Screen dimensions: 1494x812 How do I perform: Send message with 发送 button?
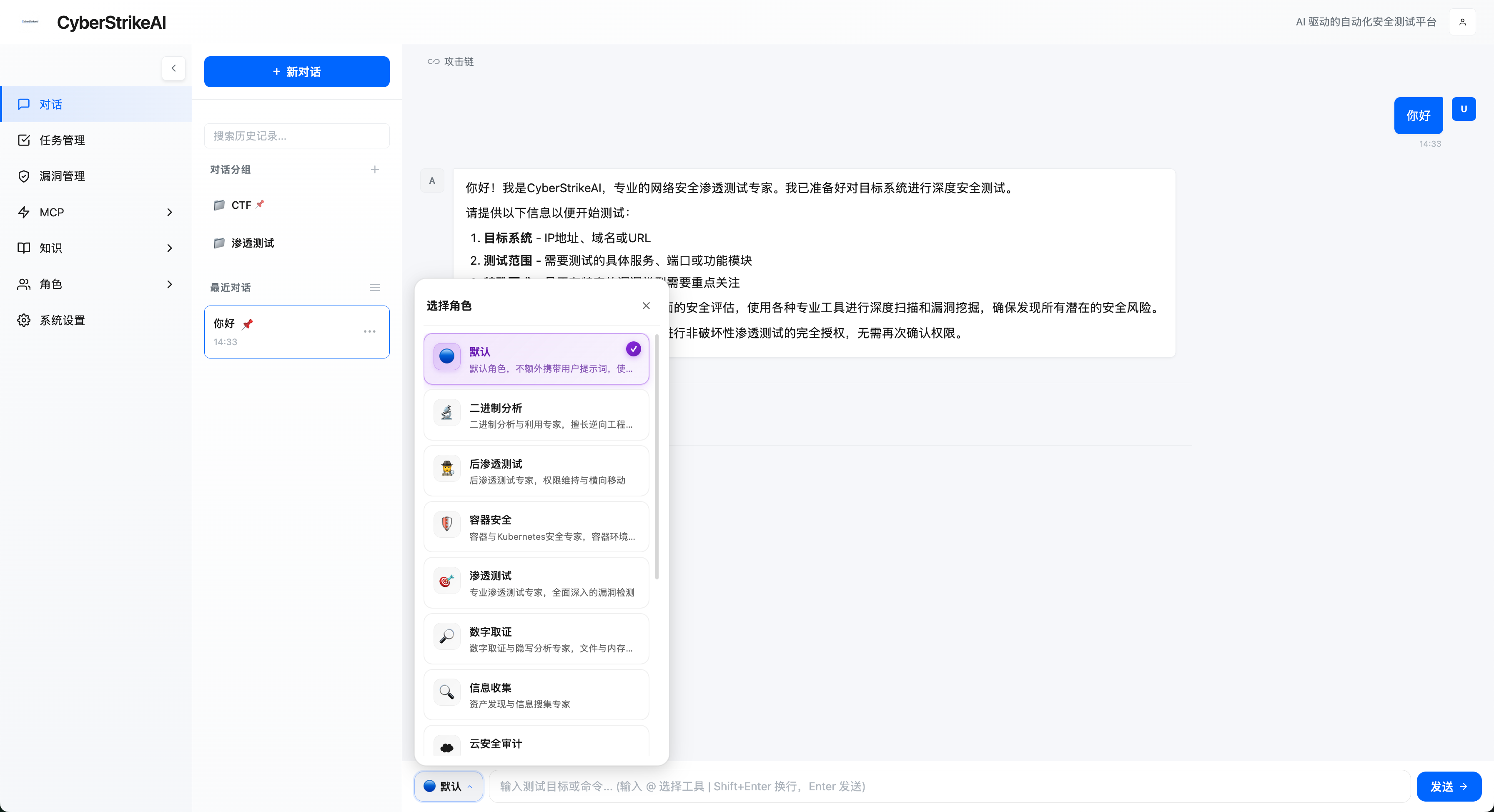(1449, 787)
